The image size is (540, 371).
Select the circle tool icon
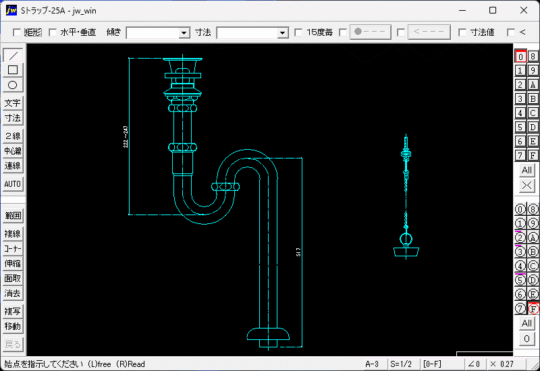click(13, 85)
